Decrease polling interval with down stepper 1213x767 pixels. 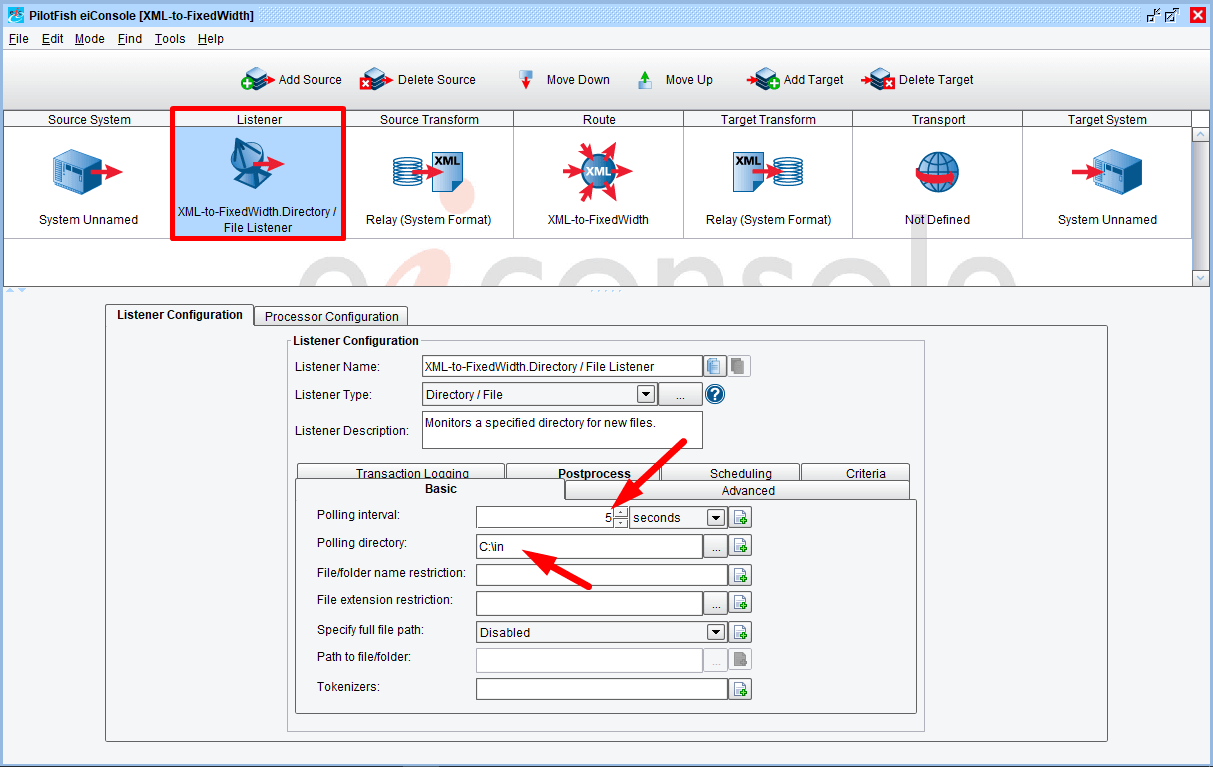pyautogui.click(x=621, y=523)
